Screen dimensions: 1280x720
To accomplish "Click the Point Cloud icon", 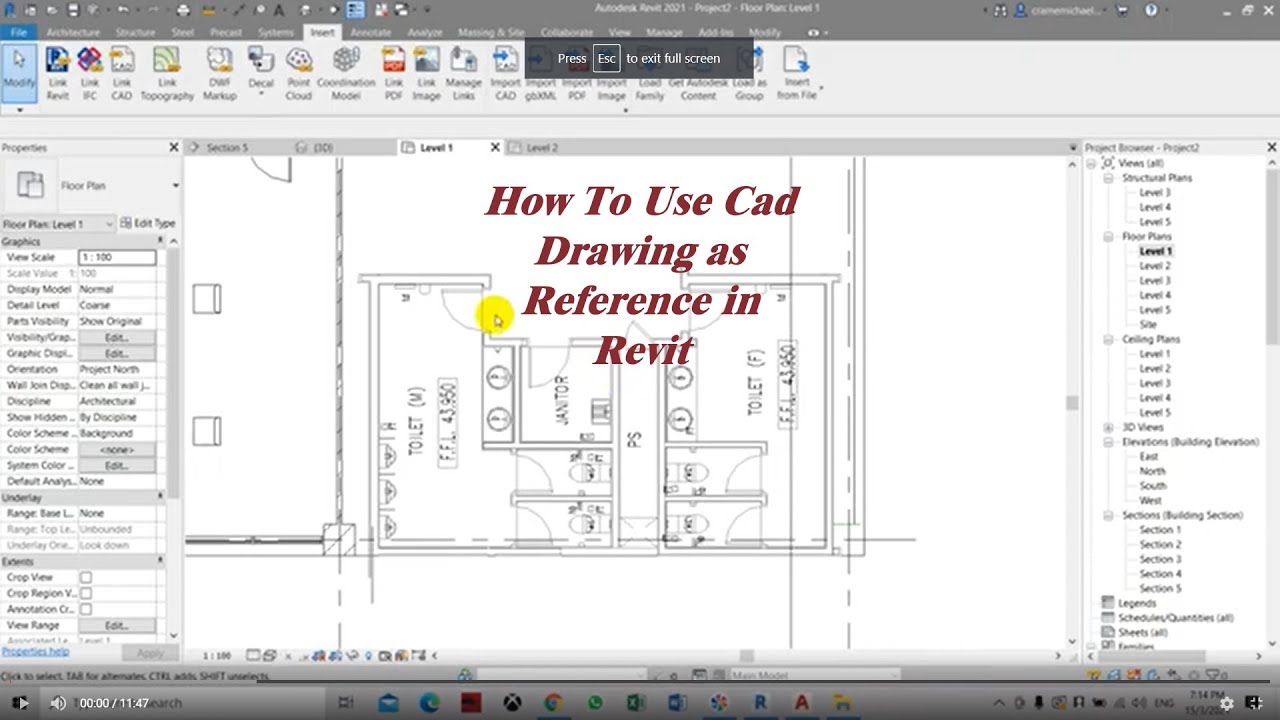I will click(299, 73).
